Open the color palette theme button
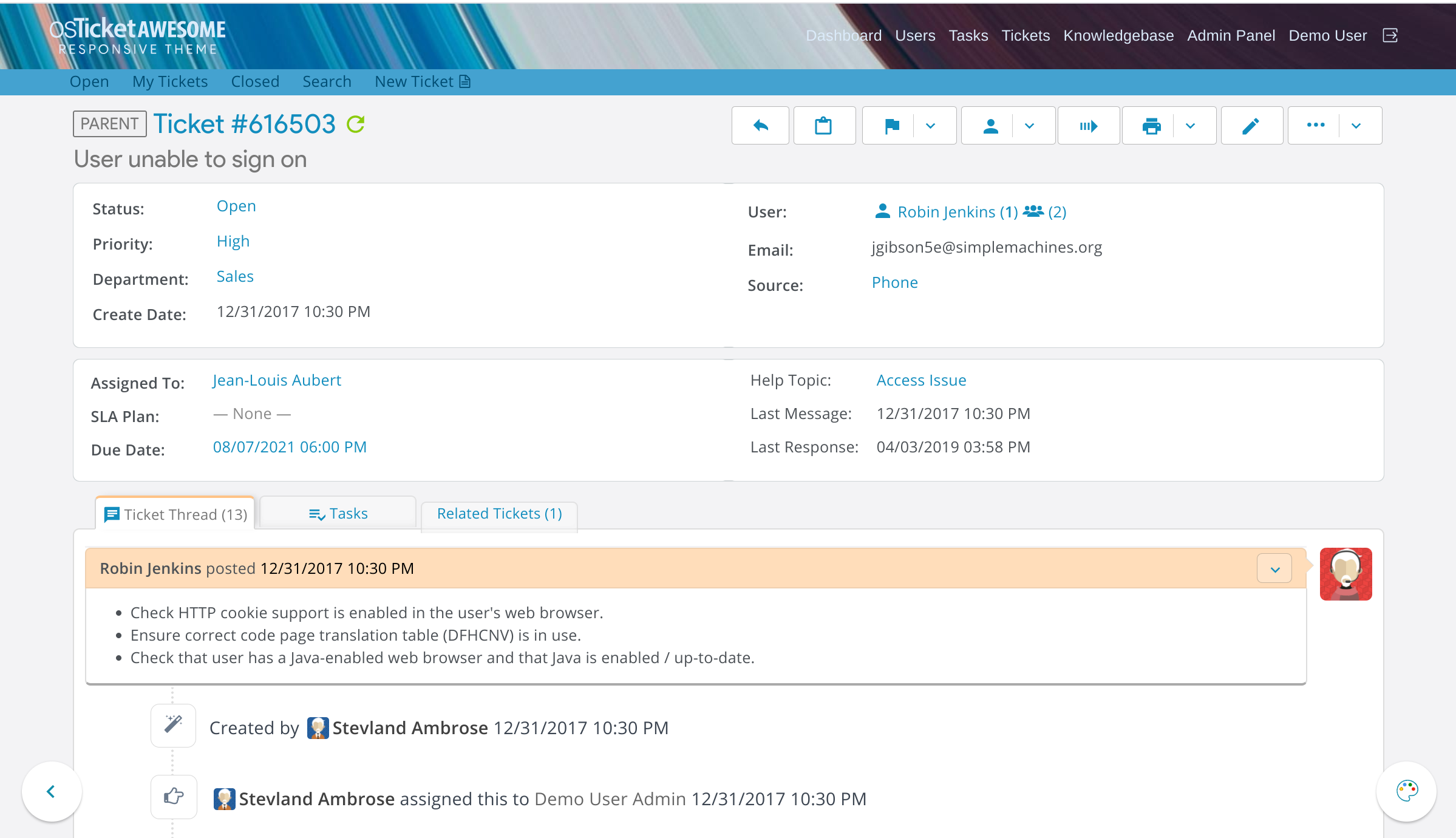The width and height of the screenshot is (1456, 838). 1406,791
